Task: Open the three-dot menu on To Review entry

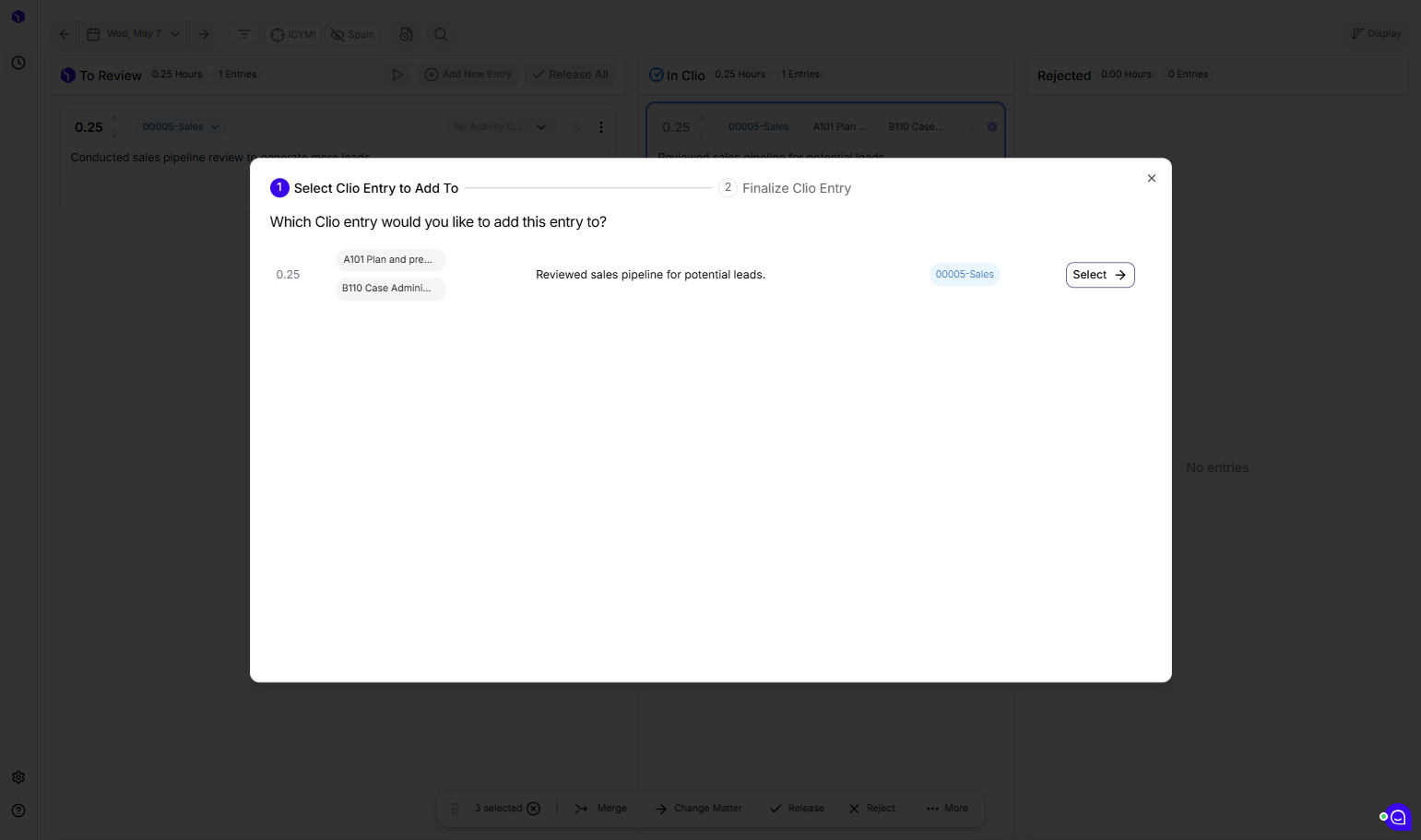Action: [601, 127]
